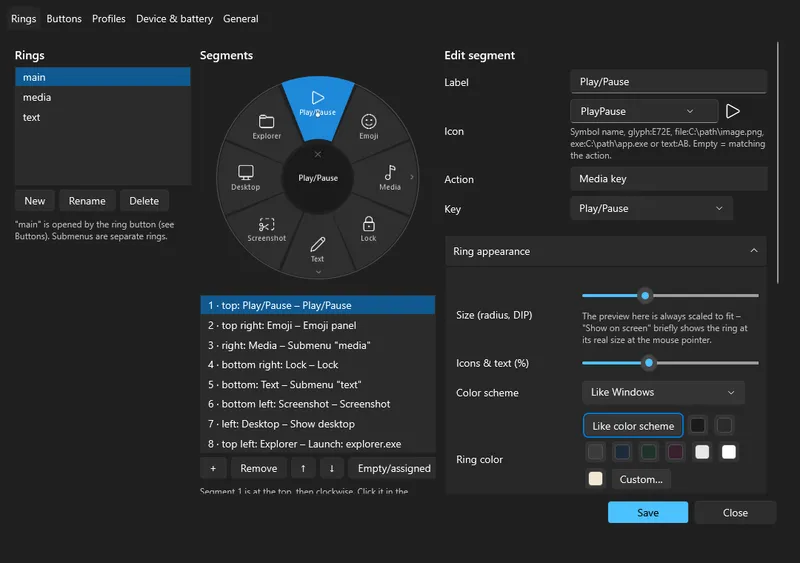Select segment 2 top right: Emoji row
This screenshot has width=800, height=563.
[318, 325]
